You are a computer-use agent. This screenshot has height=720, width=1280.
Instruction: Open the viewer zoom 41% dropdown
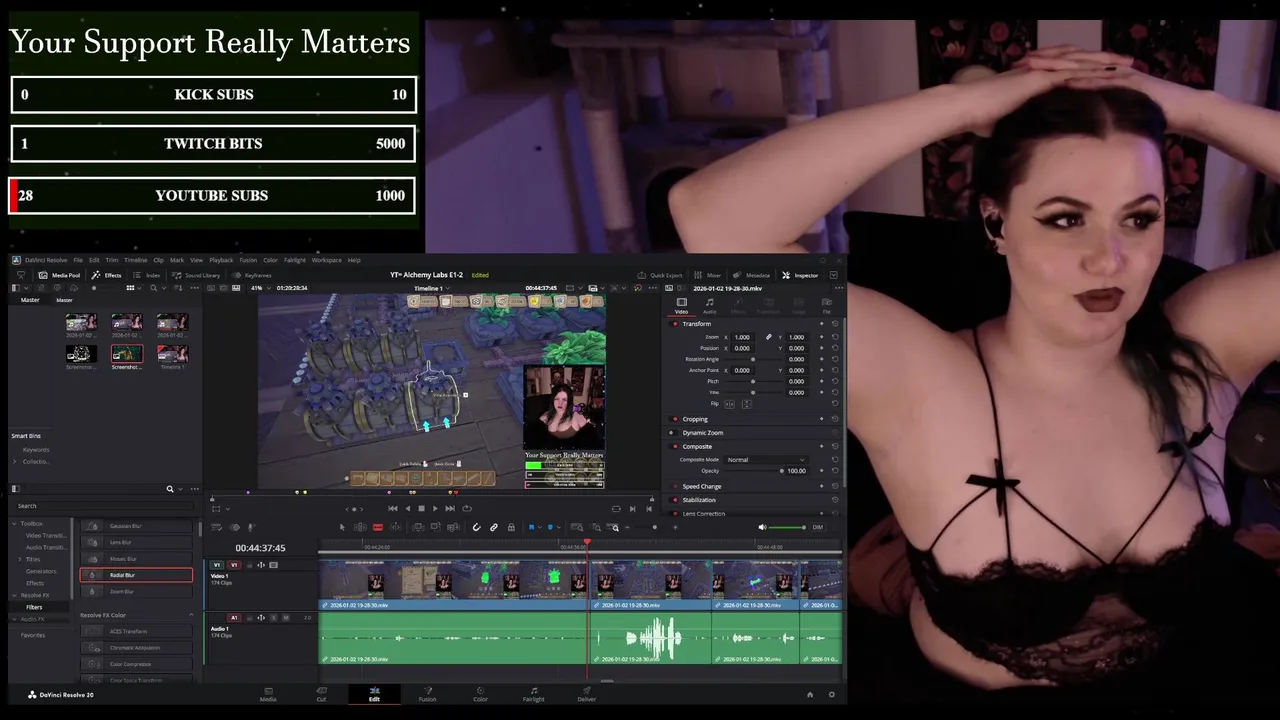(261, 288)
